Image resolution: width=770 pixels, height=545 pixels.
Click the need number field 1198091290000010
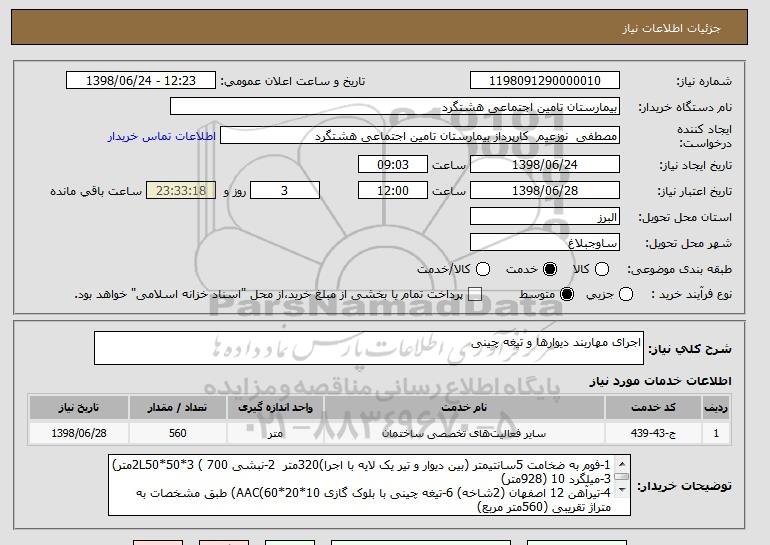coord(545,81)
